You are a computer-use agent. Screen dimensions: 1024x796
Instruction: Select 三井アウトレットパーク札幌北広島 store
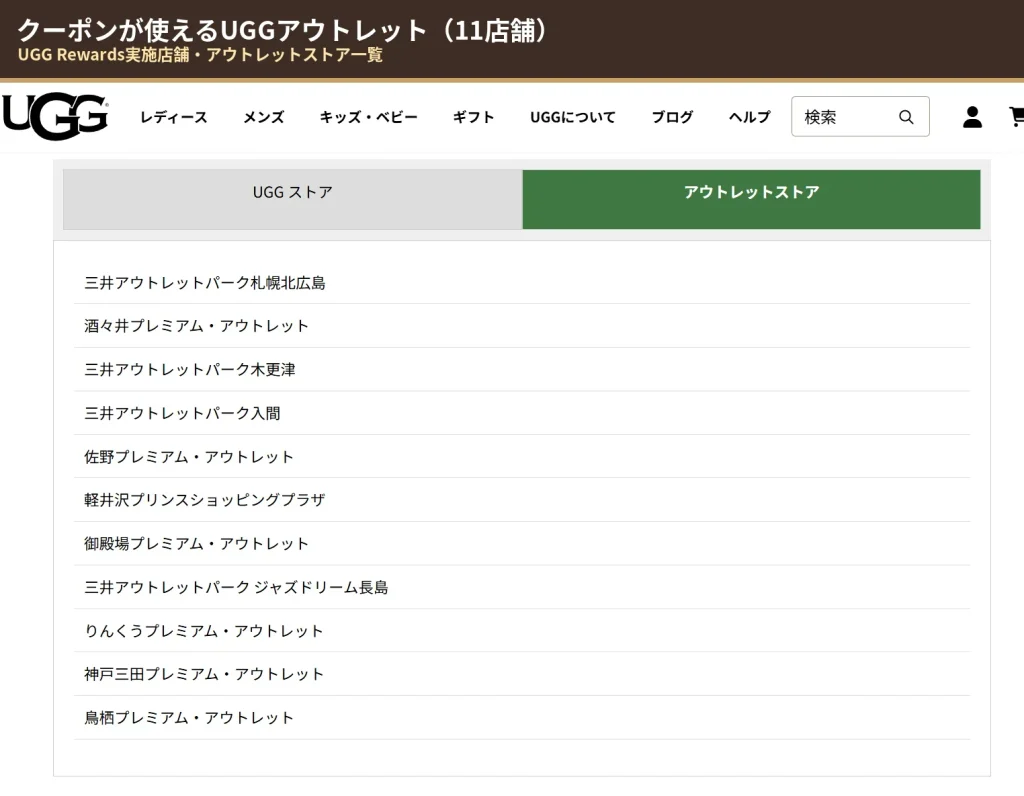(522, 282)
